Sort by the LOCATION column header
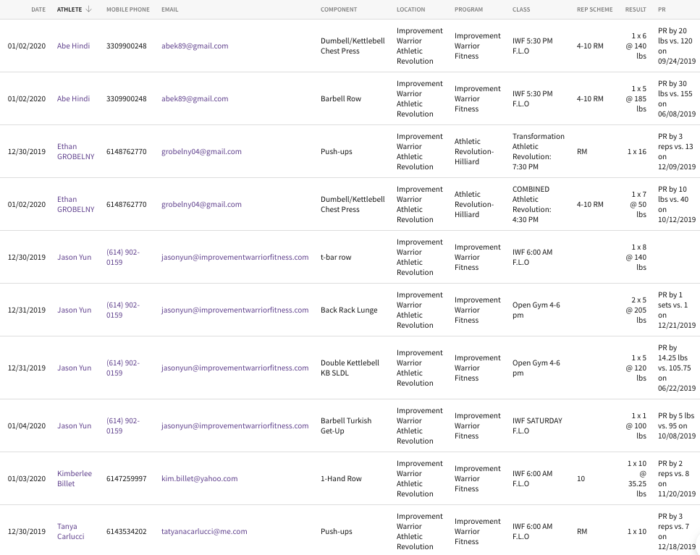700x555 pixels. coord(411,9)
